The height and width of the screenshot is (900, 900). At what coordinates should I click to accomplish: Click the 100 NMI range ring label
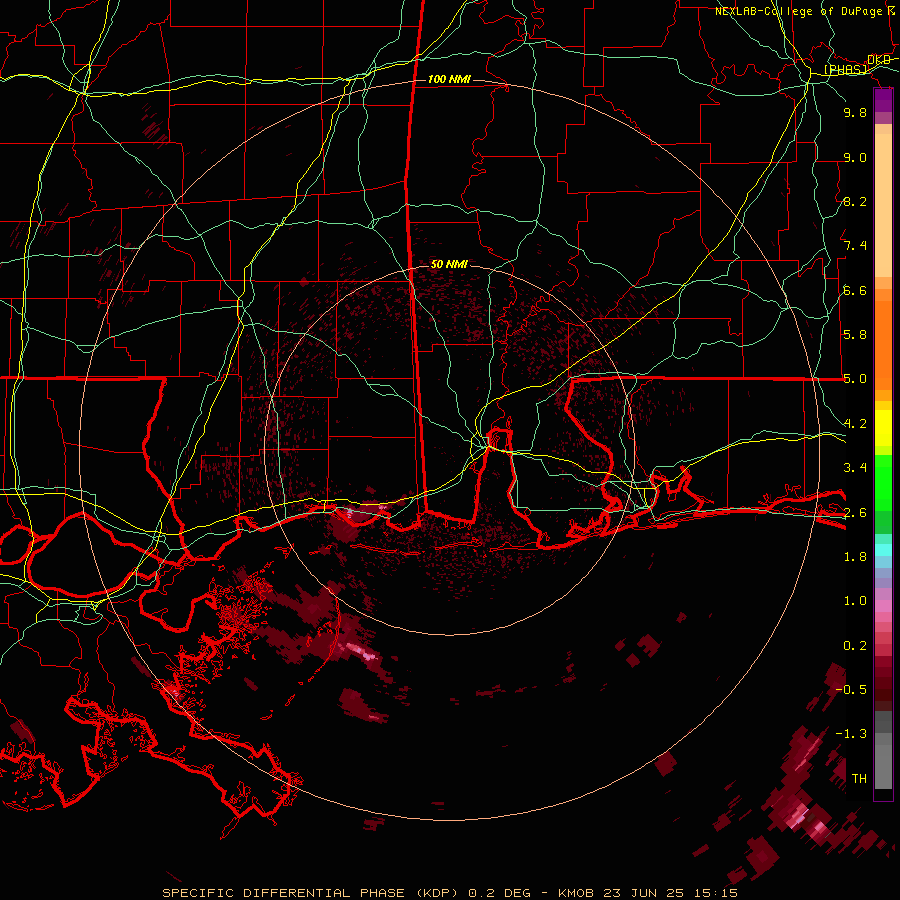[x=449, y=79]
